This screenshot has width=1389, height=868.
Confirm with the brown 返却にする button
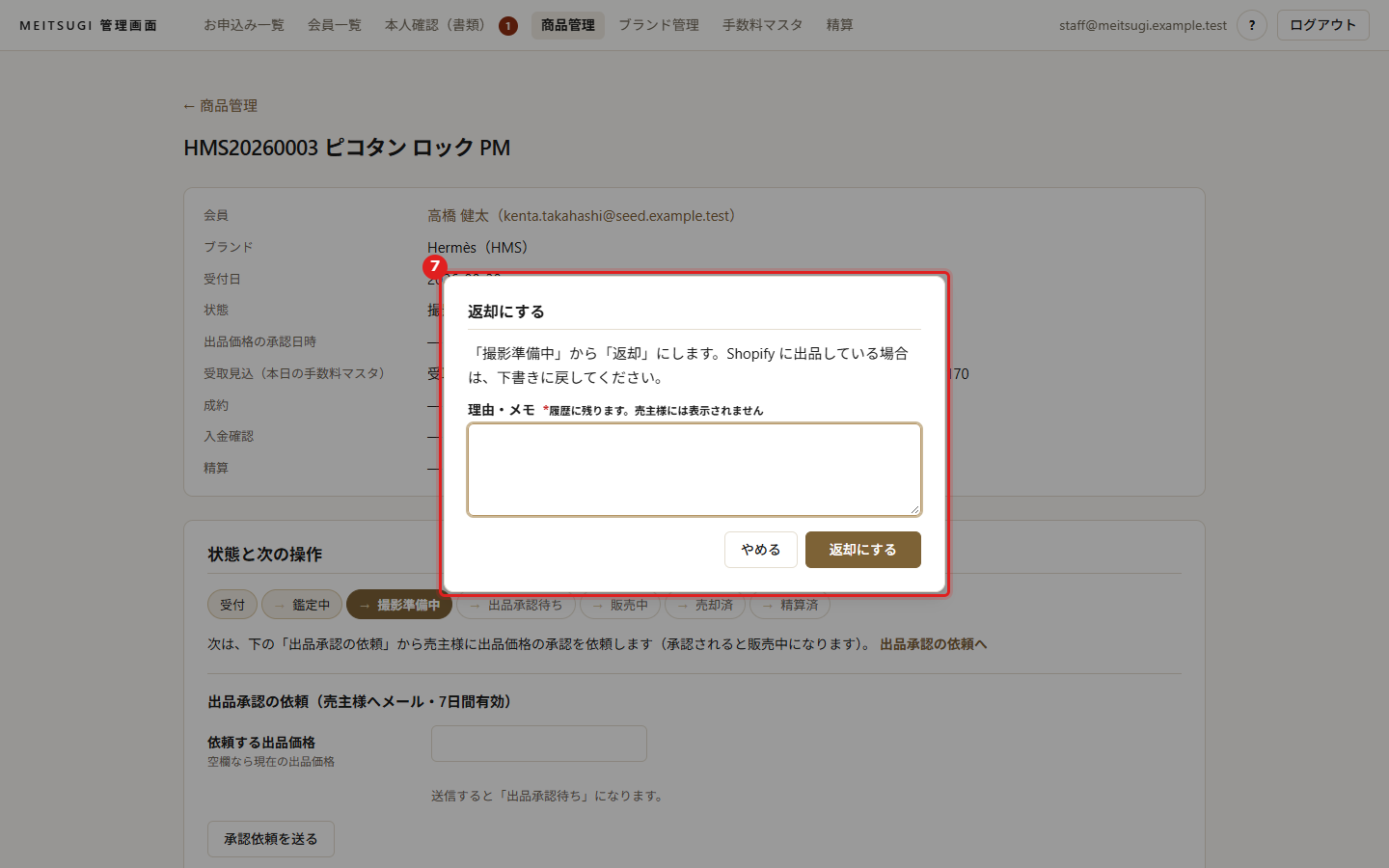[x=862, y=550]
